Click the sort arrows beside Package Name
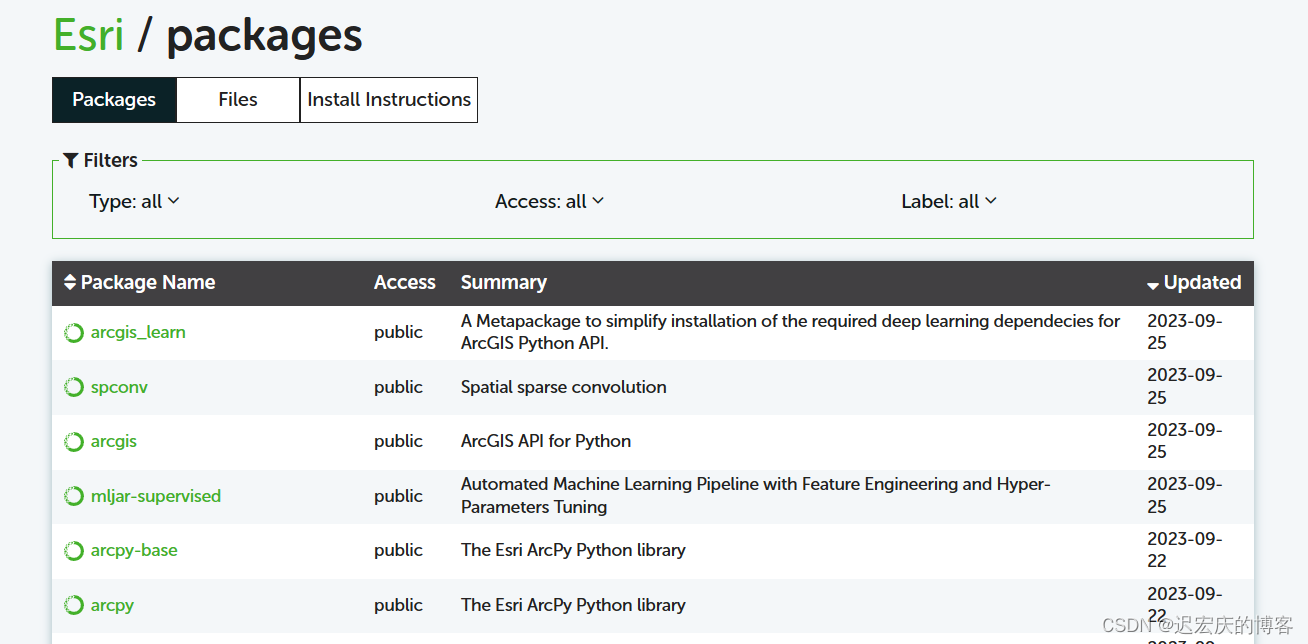 click(x=70, y=283)
